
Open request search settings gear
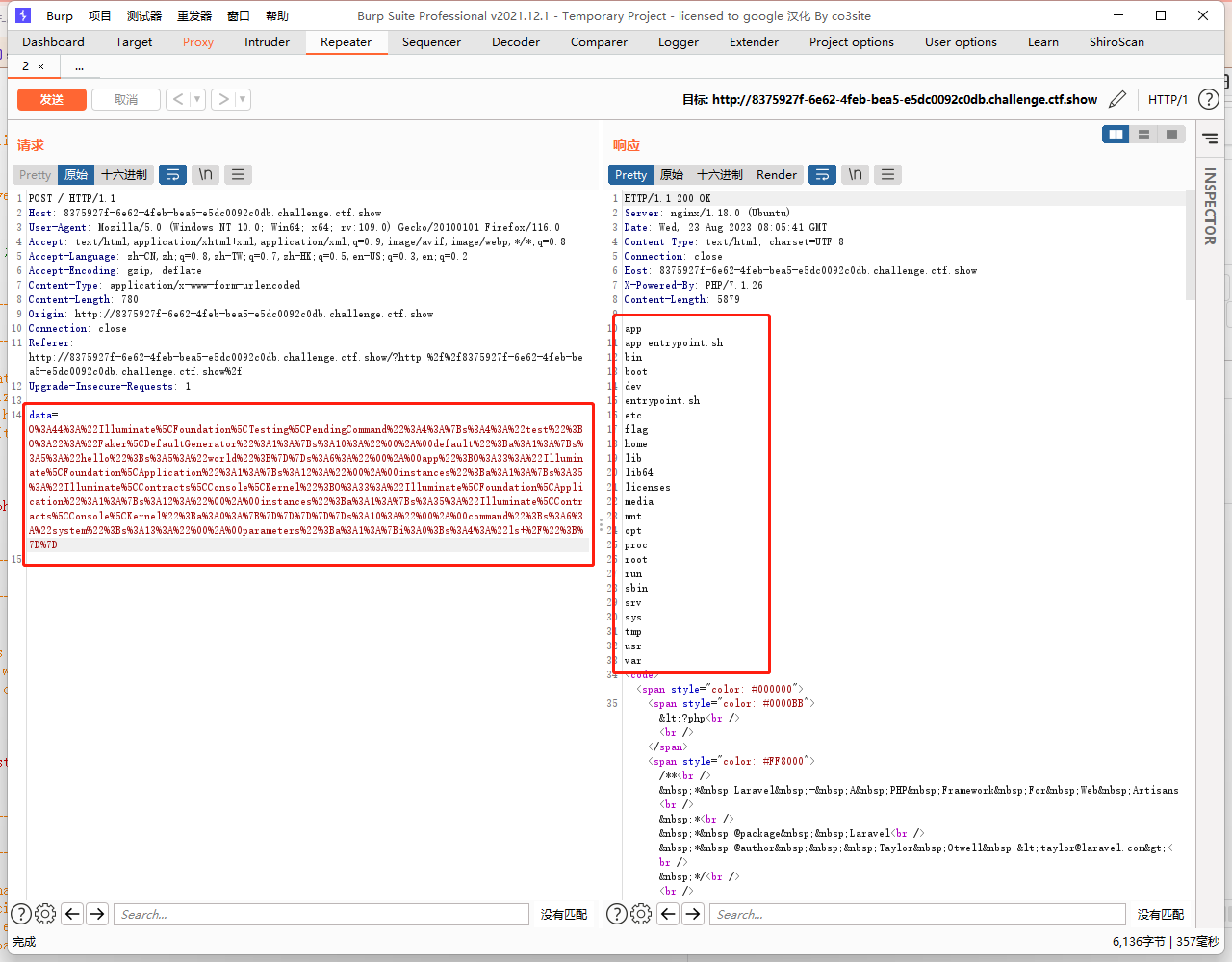pyautogui.click(x=45, y=914)
